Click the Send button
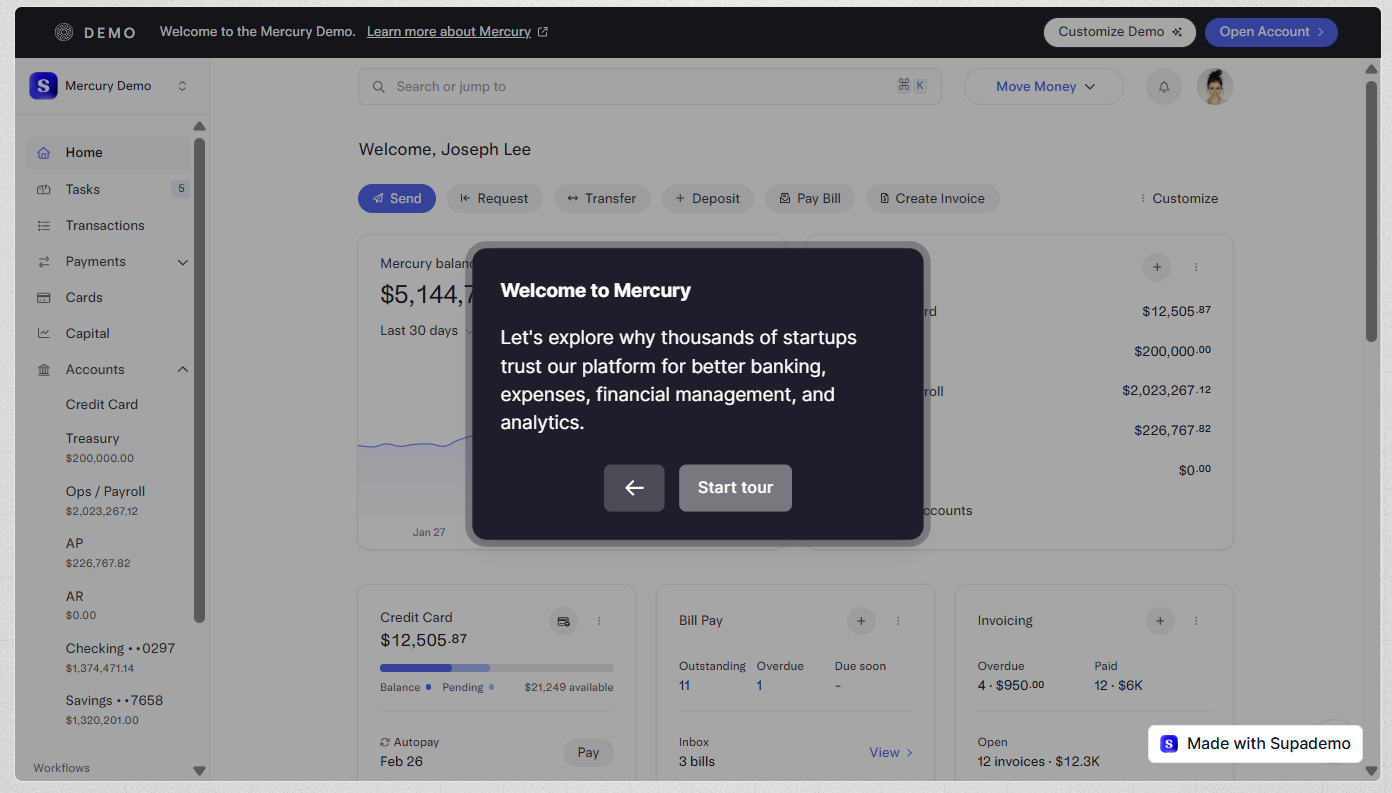Viewport: 1392px width, 793px height. [x=397, y=198]
